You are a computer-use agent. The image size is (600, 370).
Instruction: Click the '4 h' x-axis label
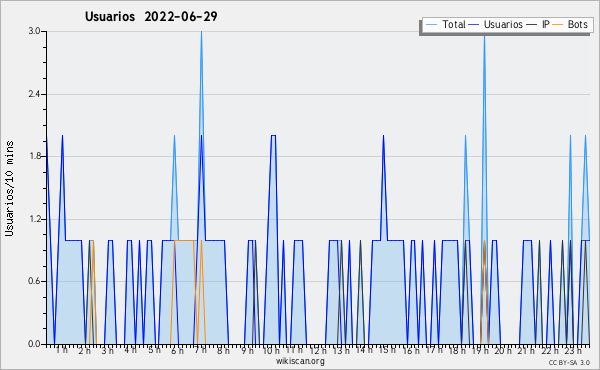(x=130, y=350)
